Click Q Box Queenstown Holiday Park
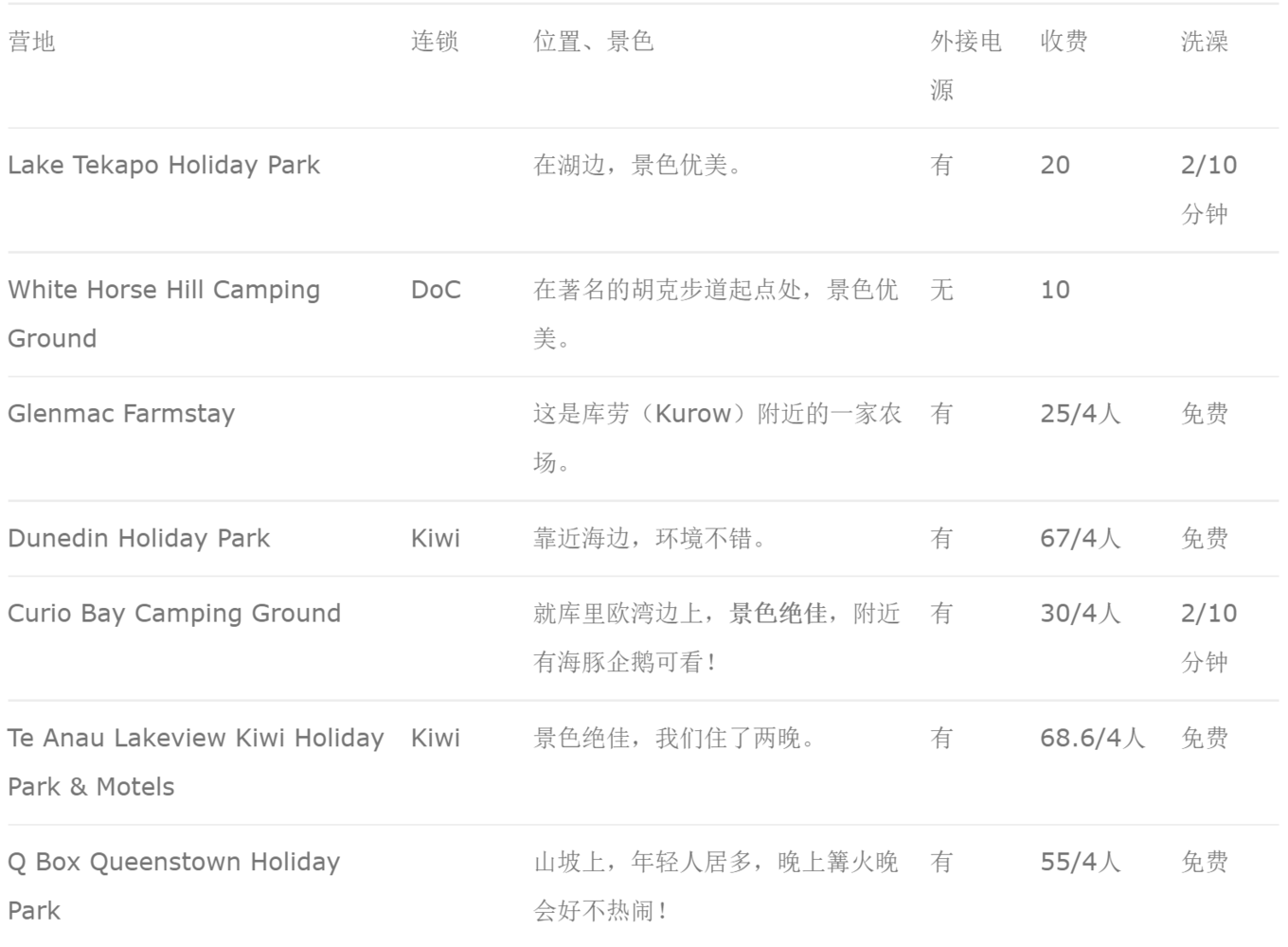 pyautogui.click(x=174, y=886)
